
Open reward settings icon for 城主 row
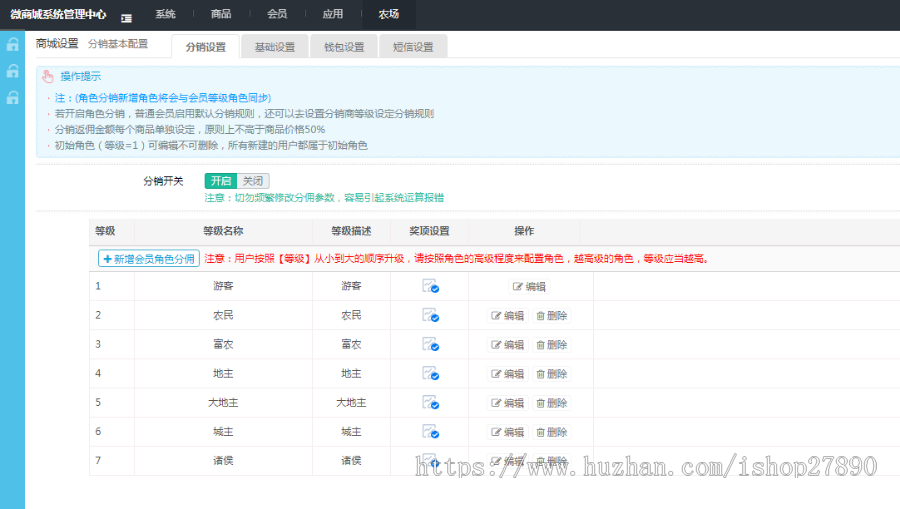(x=430, y=432)
